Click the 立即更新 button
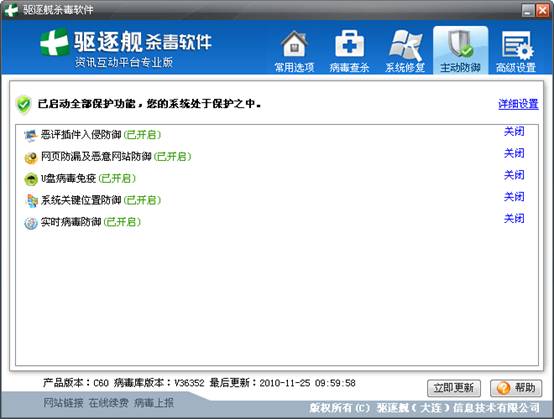554x419 pixels. pos(454,388)
